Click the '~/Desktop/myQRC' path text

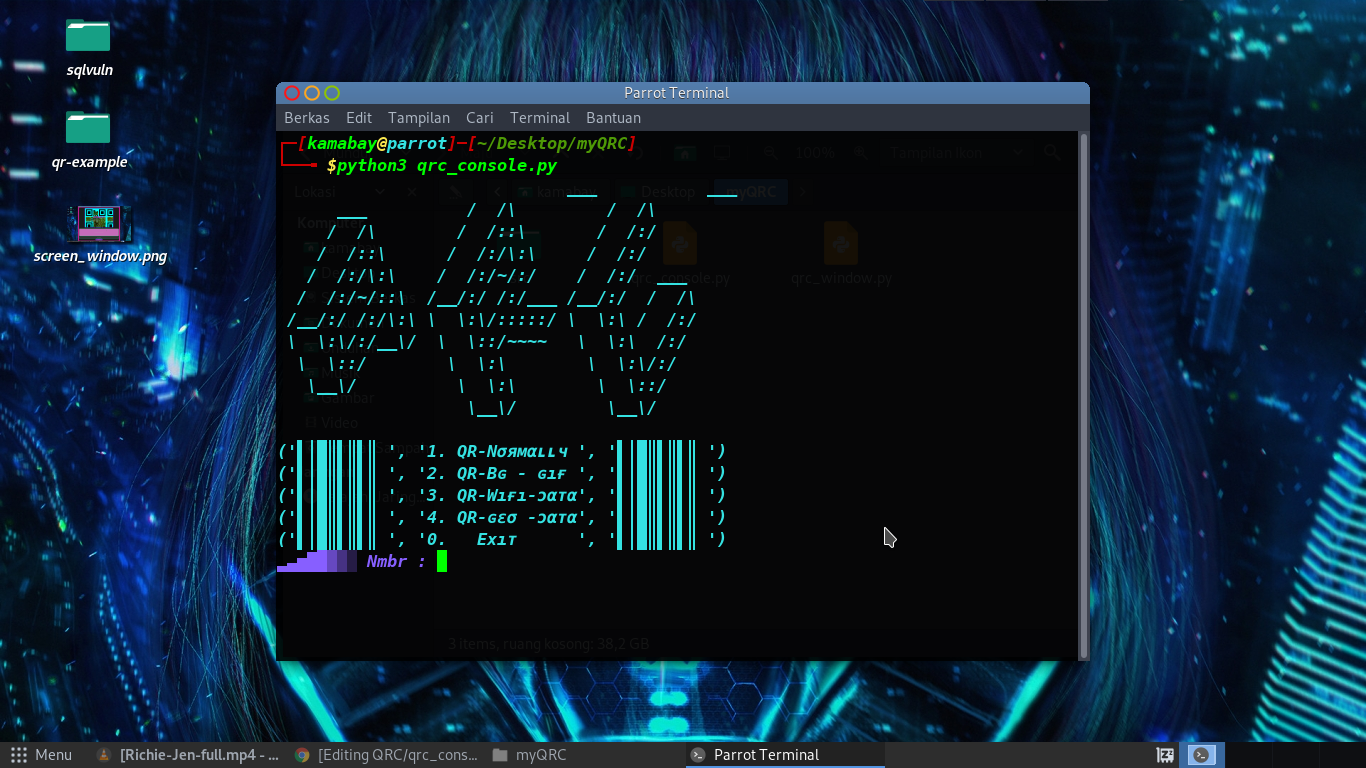point(552,143)
